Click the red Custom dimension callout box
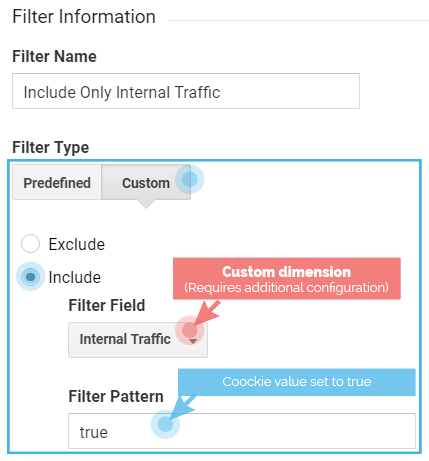 [287, 279]
